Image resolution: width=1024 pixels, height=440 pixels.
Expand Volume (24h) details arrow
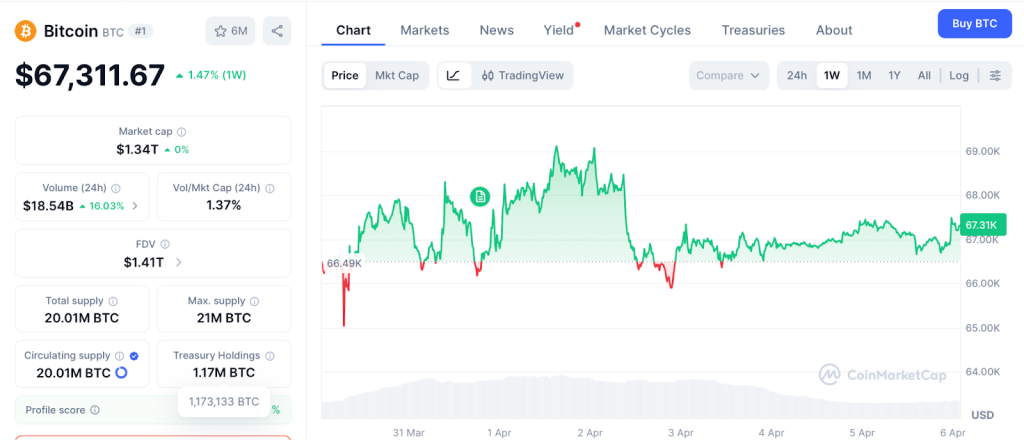(x=135, y=206)
